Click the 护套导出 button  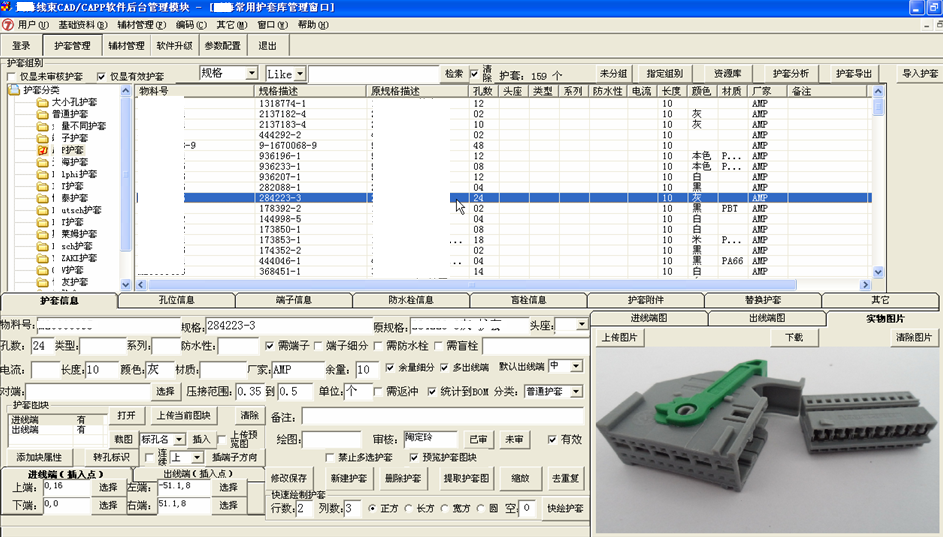[853, 73]
